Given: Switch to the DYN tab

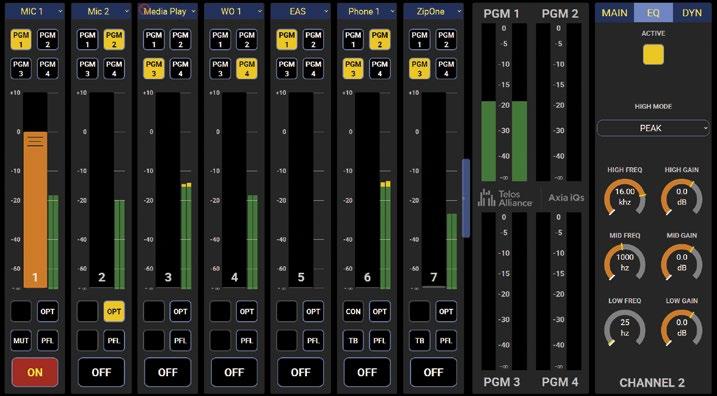Looking at the screenshot, I should (x=692, y=13).
